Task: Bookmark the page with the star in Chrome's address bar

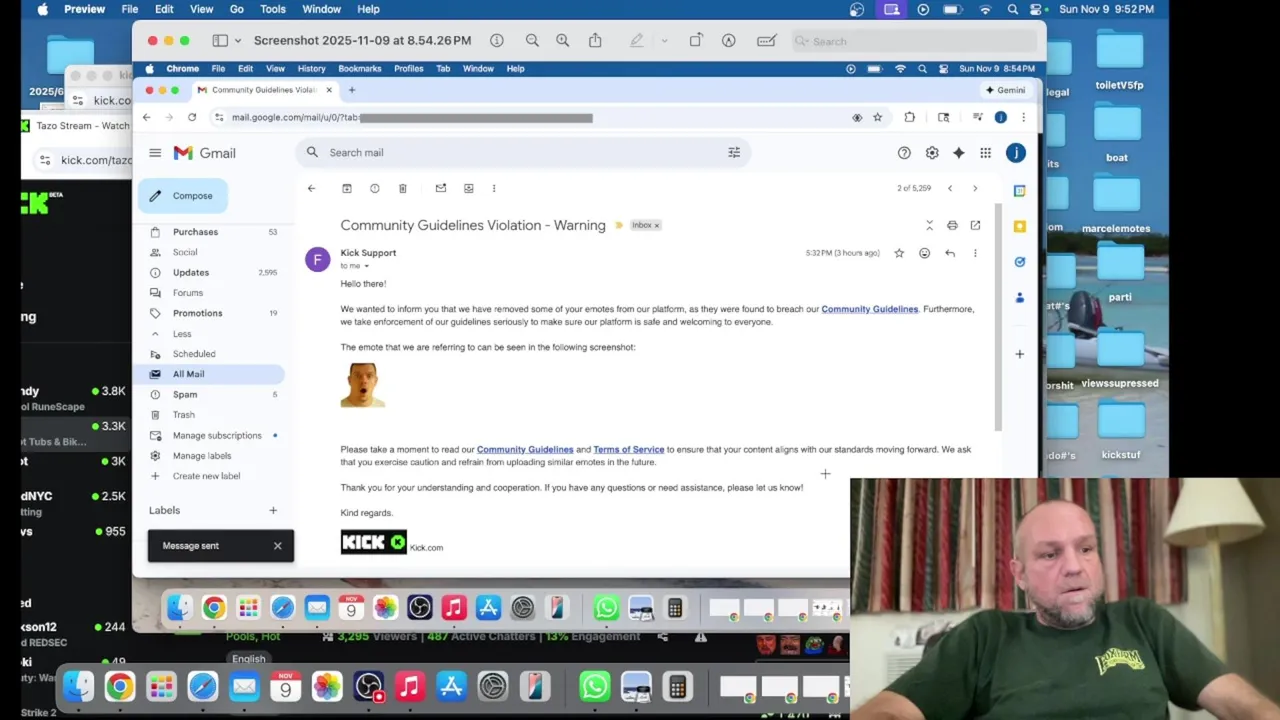Action: click(878, 117)
